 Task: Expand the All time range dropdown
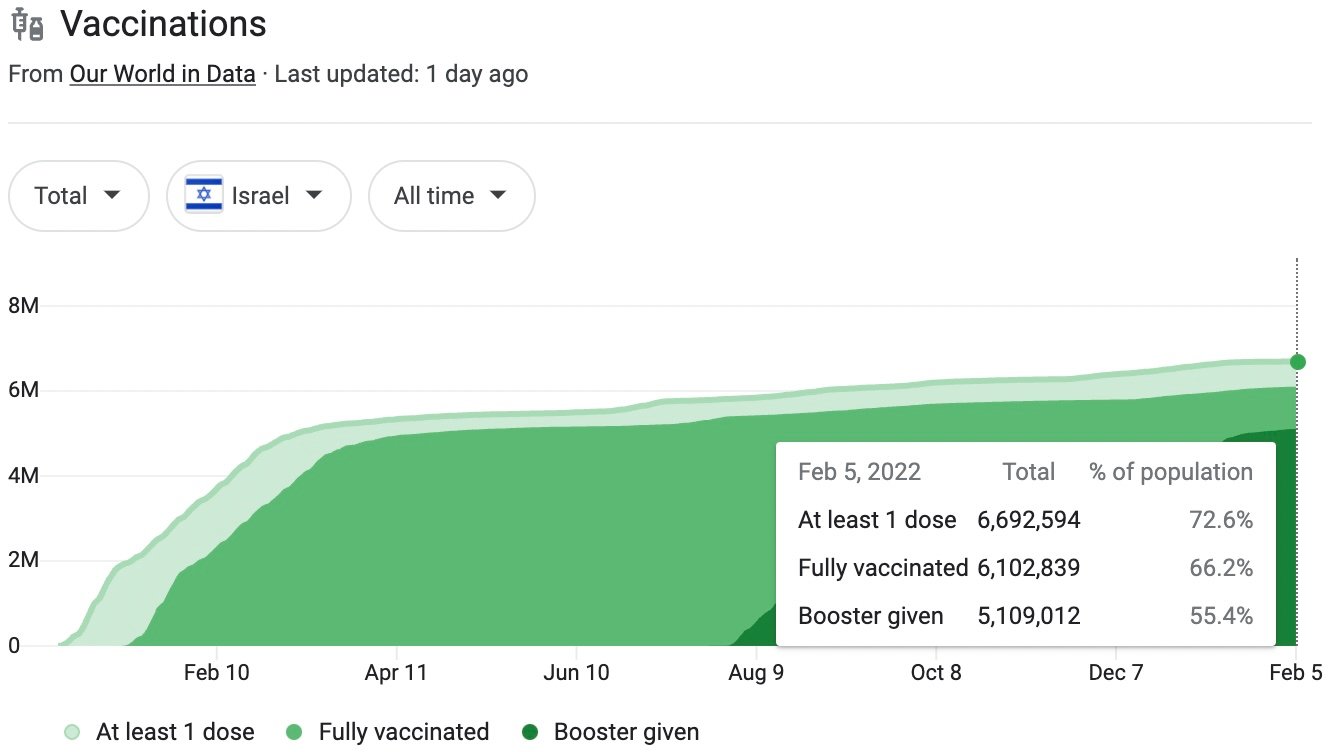coord(451,195)
